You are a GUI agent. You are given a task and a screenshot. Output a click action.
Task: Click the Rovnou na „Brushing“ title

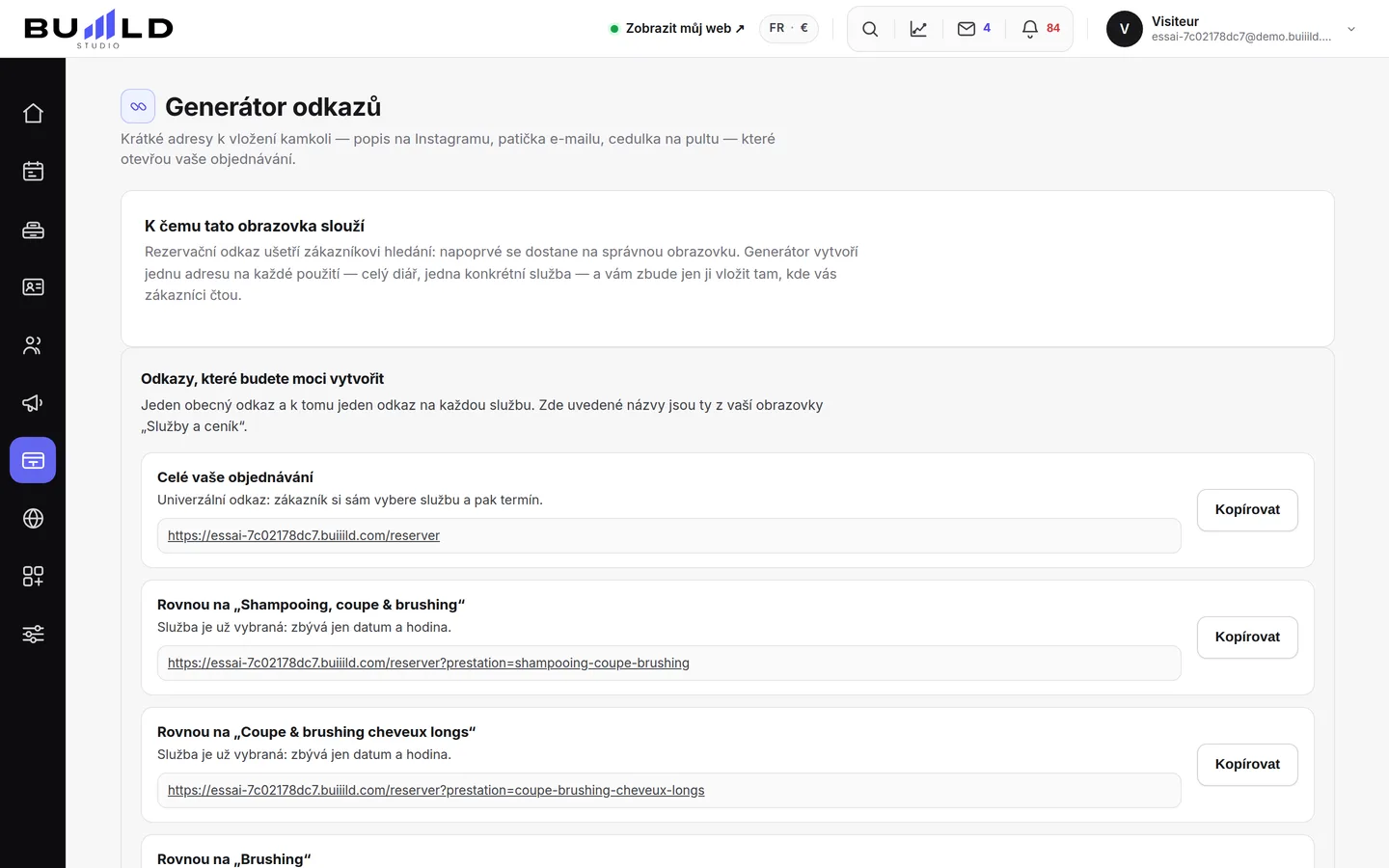click(x=234, y=858)
